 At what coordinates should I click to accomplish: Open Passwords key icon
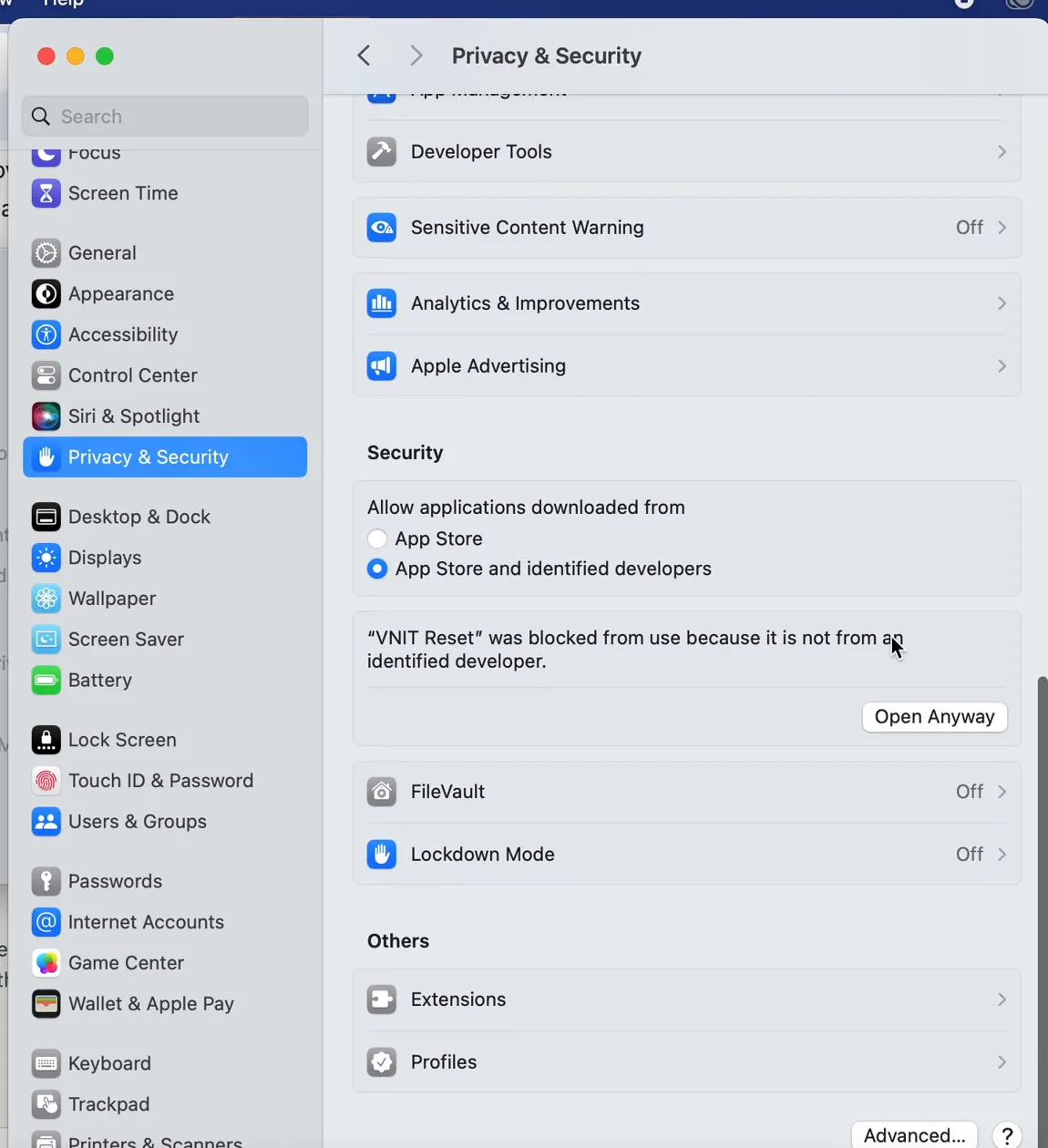(x=46, y=881)
